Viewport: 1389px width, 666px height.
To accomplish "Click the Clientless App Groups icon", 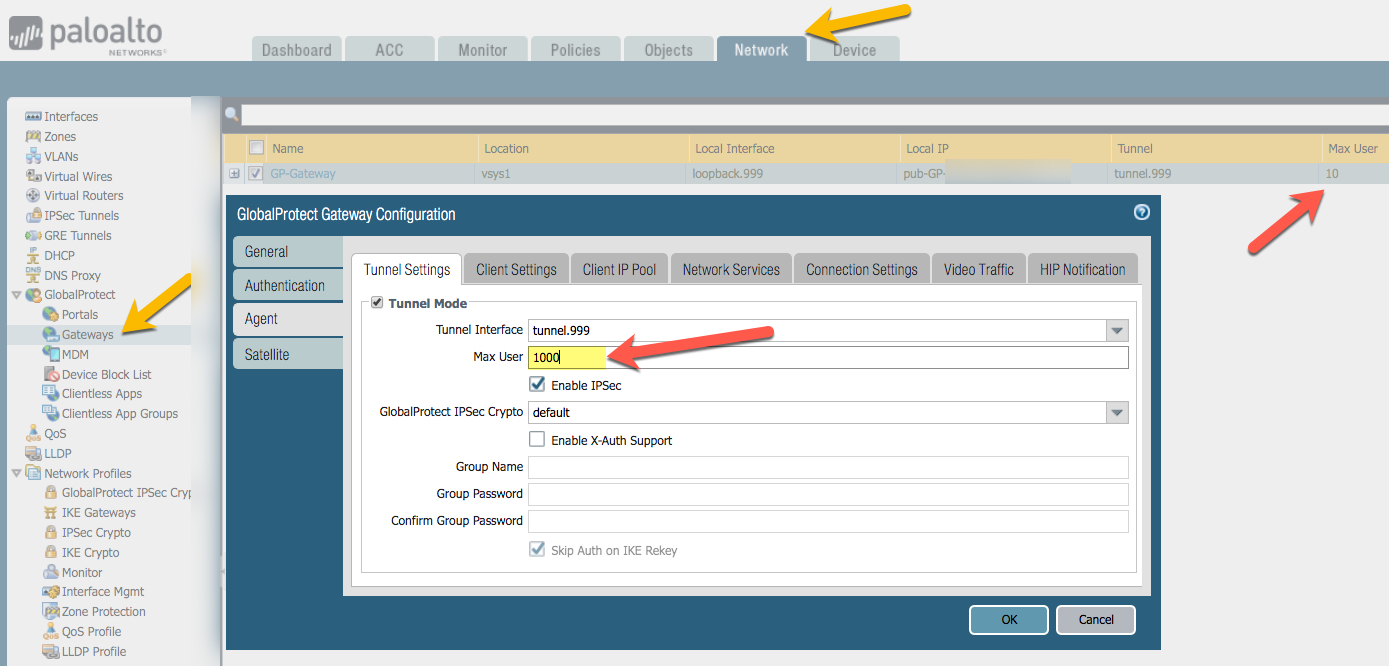I will (x=51, y=413).
